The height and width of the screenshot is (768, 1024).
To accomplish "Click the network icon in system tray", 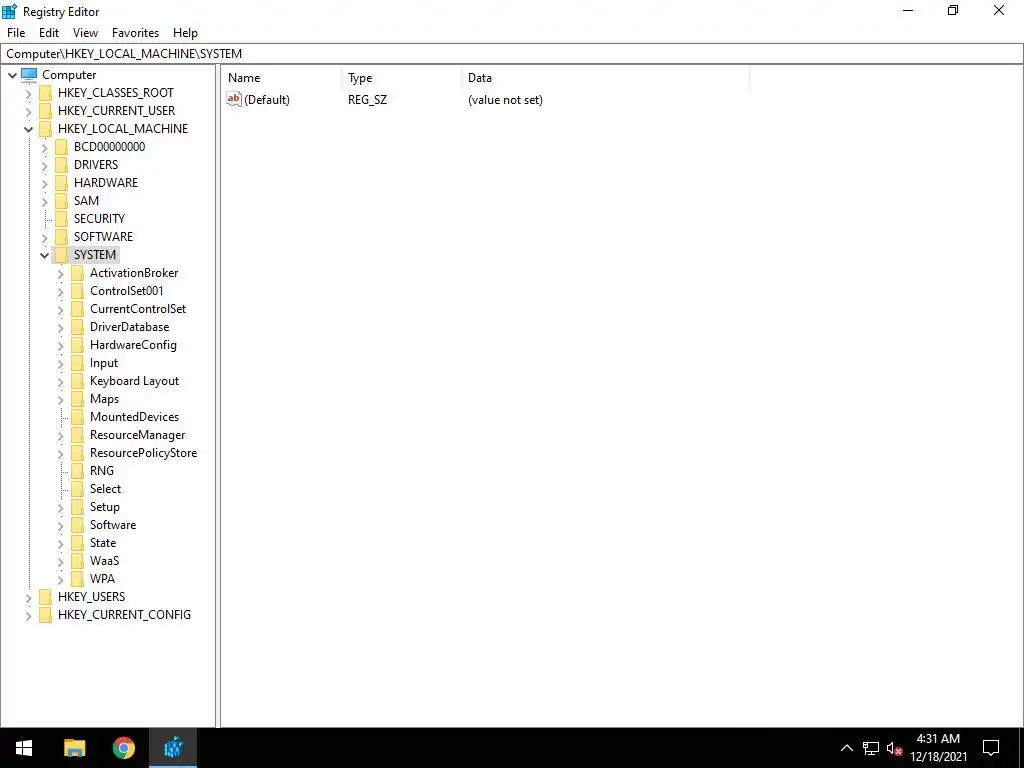I will pyautogui.click(x=871, y=748).
